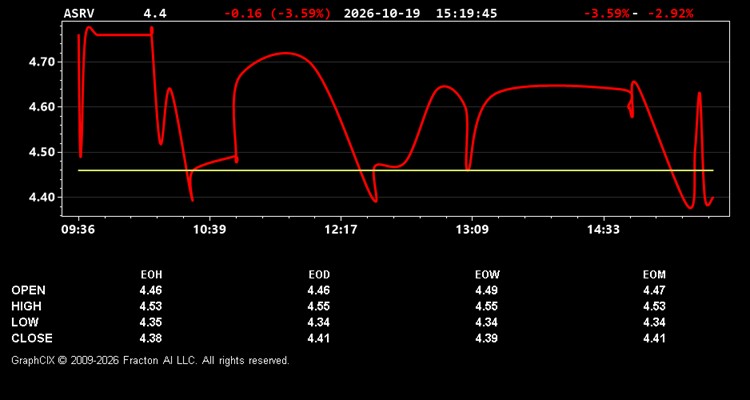Click EOH LOW value 4.35

(x=151, y=322)
